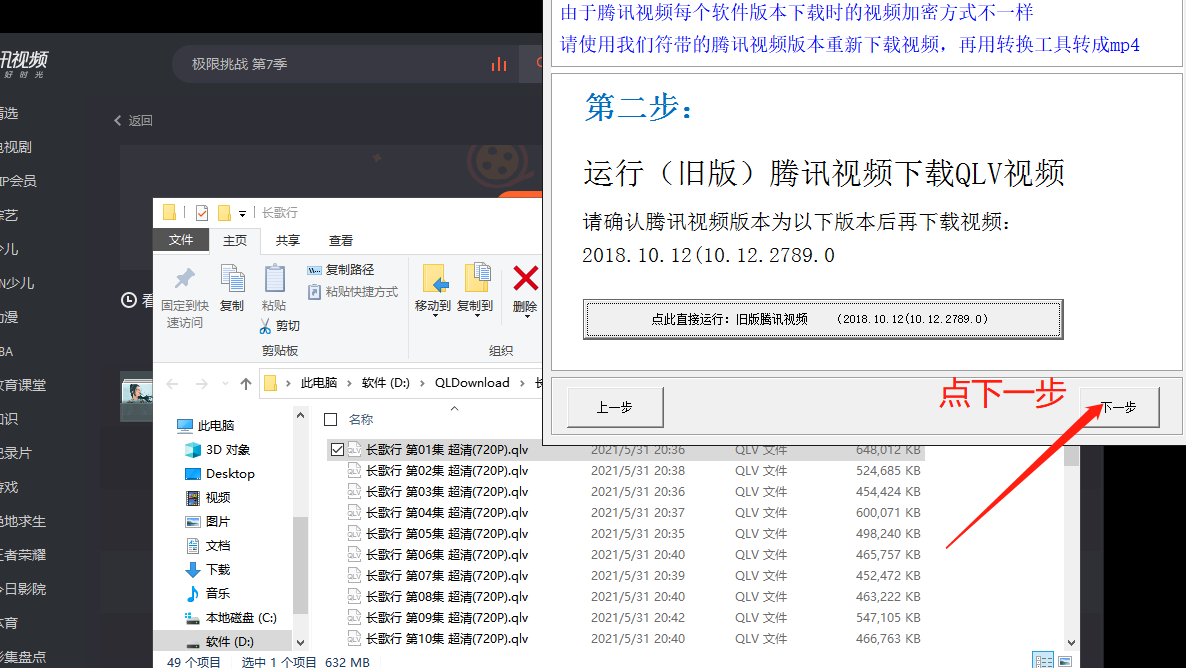
Task: Open the Delete dropdown arrow
Action: point(526,316)
